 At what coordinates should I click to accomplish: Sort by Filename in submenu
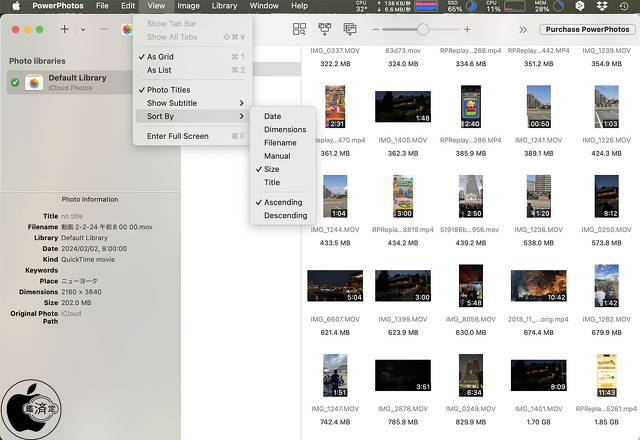[280, 143]
